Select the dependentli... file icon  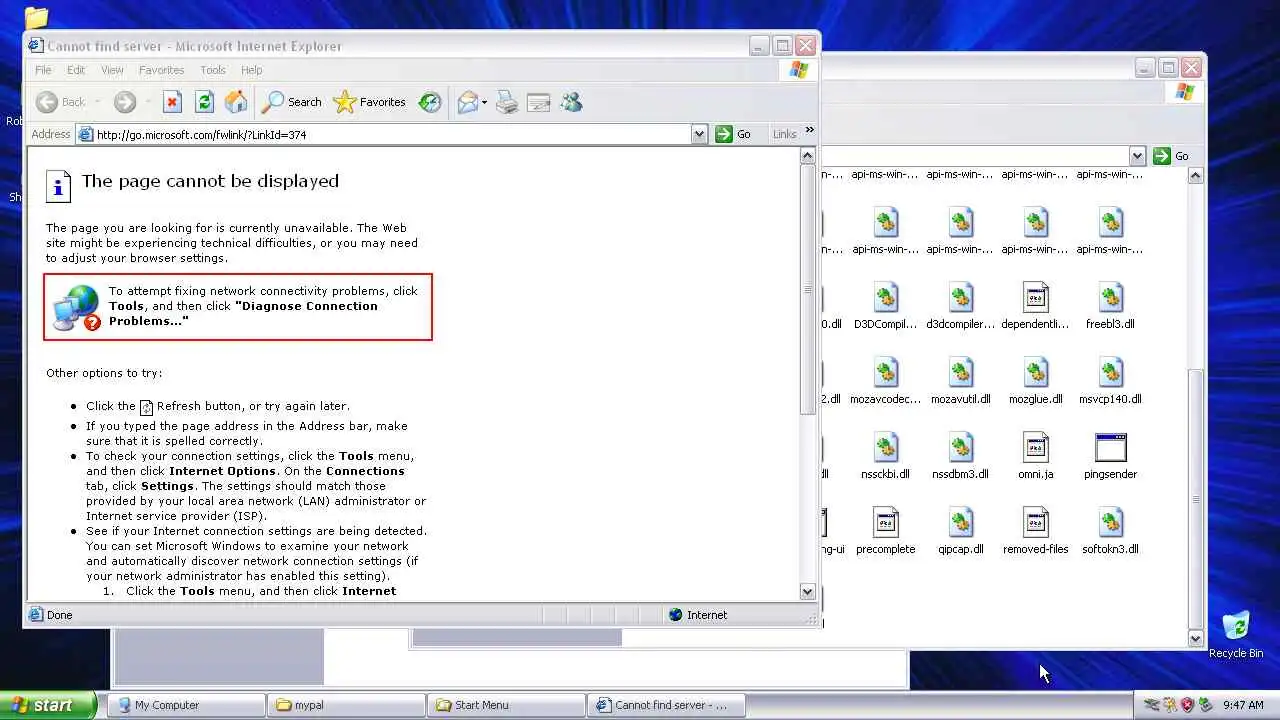1035,298
